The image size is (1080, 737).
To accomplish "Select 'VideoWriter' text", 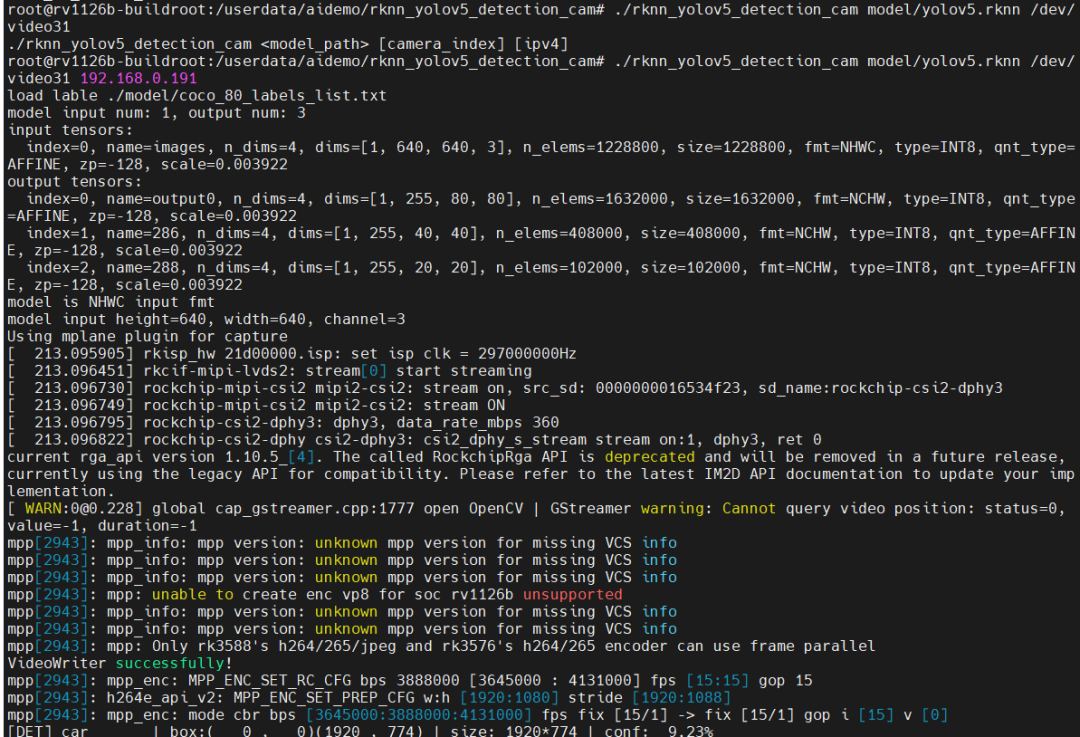I will (x=56, y=664).
